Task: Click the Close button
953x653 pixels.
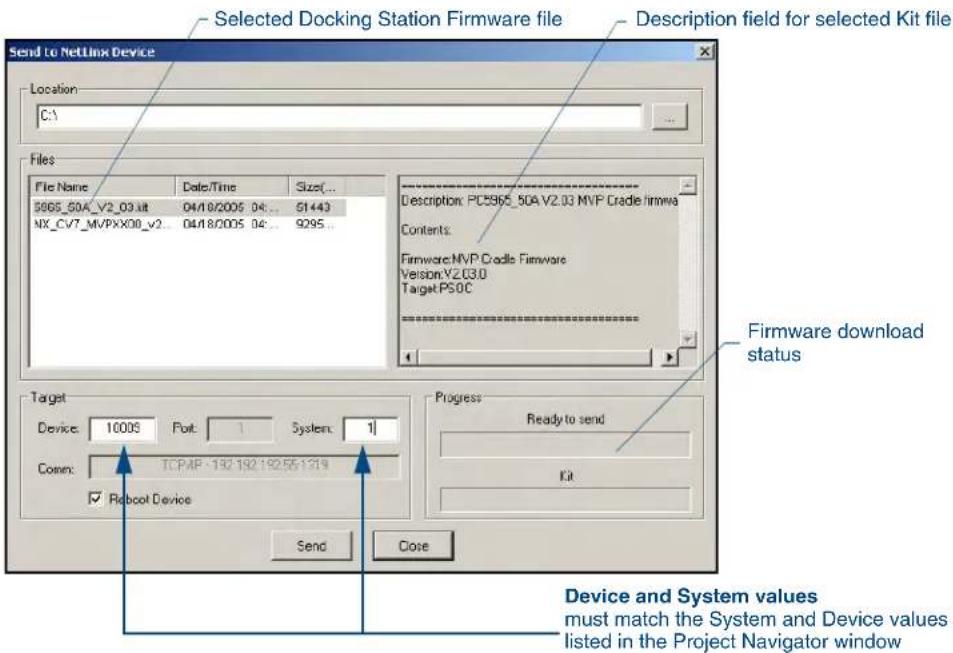Action: 413,546
